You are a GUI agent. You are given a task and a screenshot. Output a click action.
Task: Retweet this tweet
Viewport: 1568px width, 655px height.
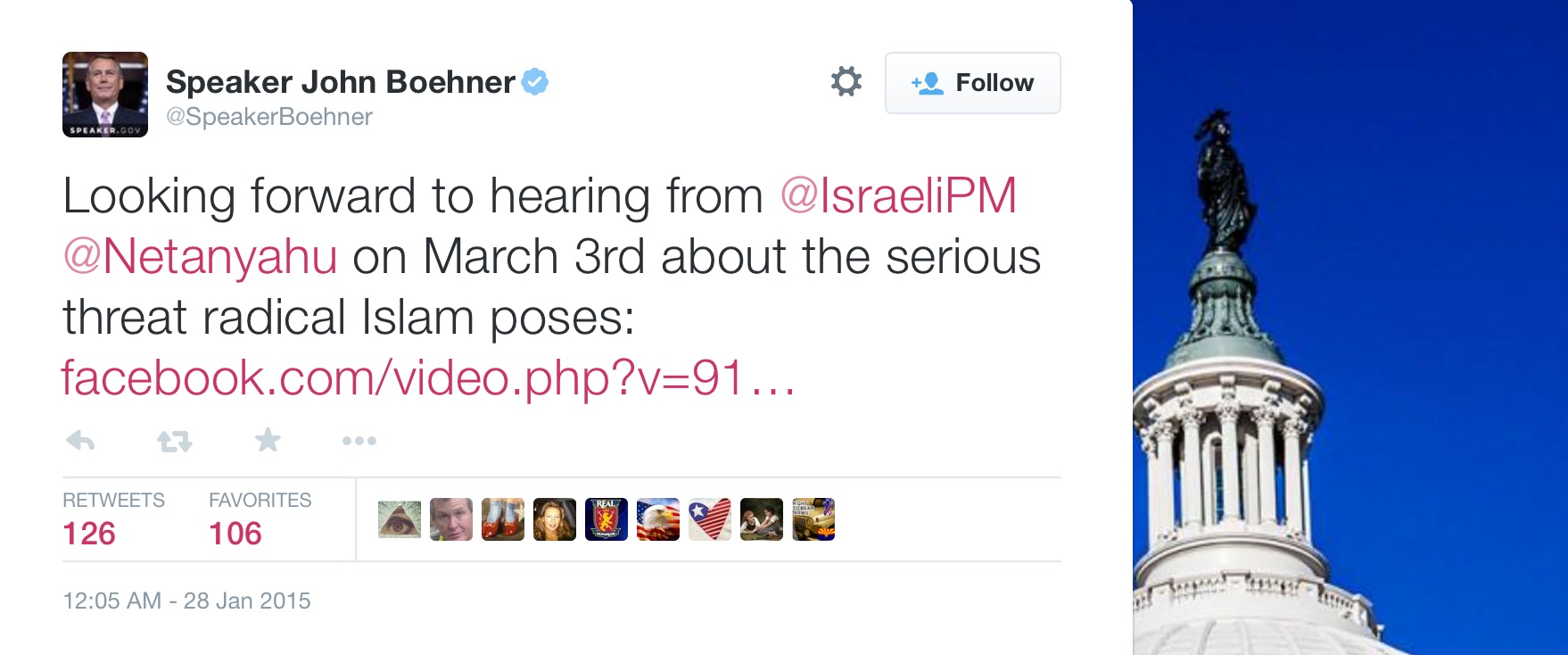(x=174, y=440)
